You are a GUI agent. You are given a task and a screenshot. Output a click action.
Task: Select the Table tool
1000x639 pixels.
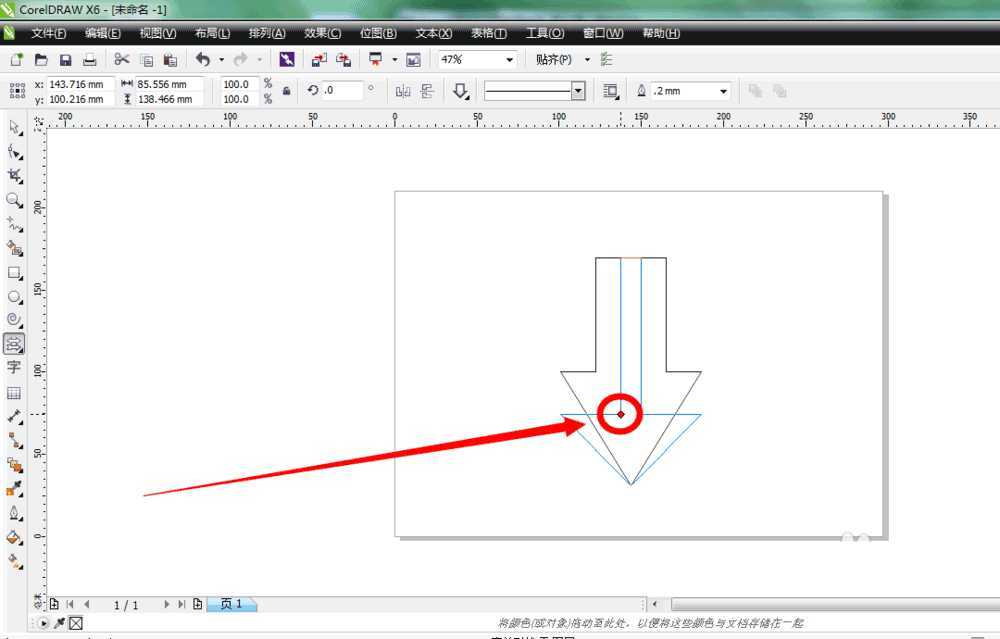click(14, 393)
